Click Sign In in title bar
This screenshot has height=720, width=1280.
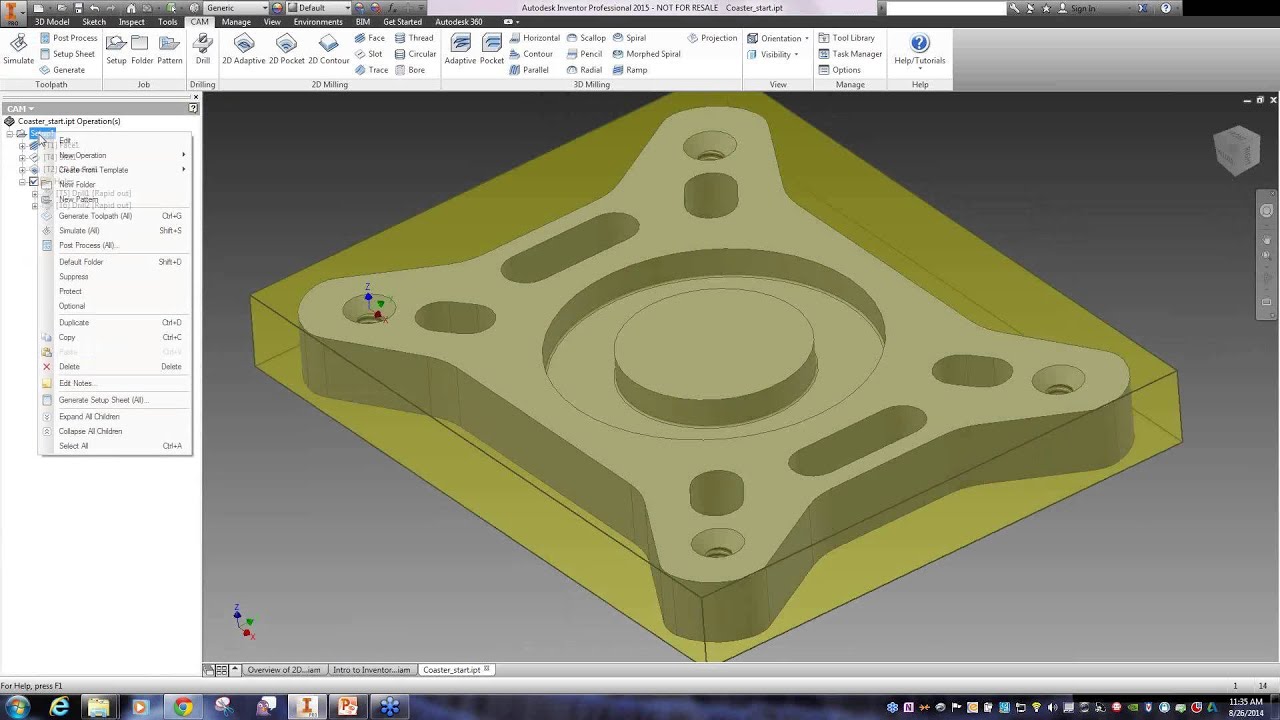(1083, 8)
